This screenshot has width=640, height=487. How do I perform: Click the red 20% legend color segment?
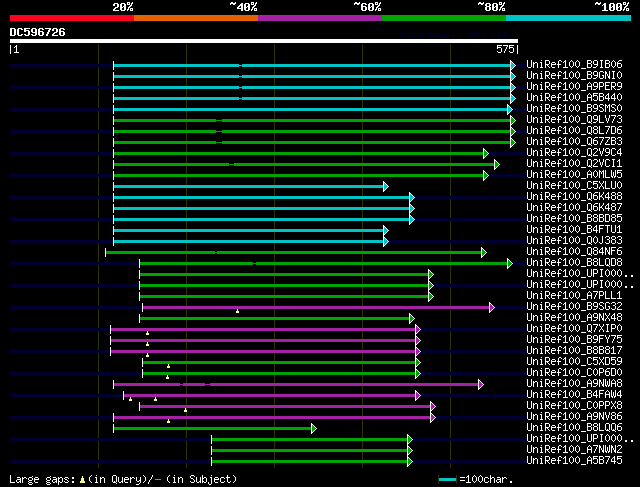(72, 18)
